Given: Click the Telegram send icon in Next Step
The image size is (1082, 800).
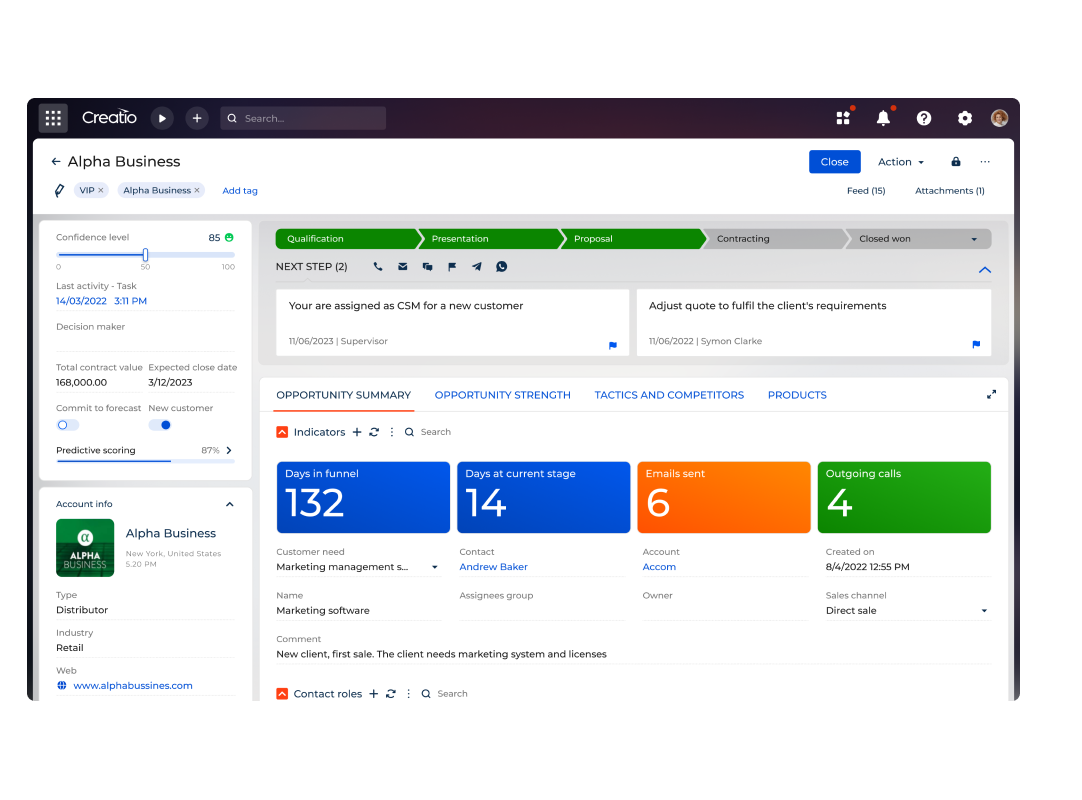Looking at the screenshot, I should coord(477,267).
